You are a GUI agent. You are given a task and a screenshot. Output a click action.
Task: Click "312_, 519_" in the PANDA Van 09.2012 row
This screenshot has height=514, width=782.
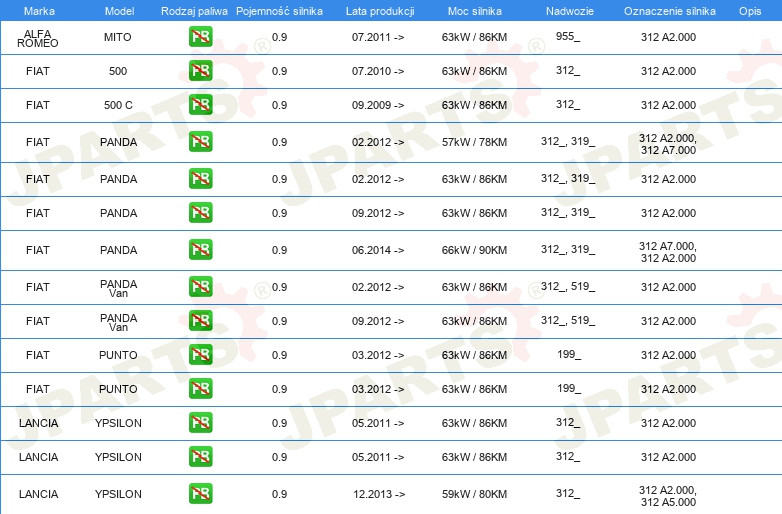(568, 320)
